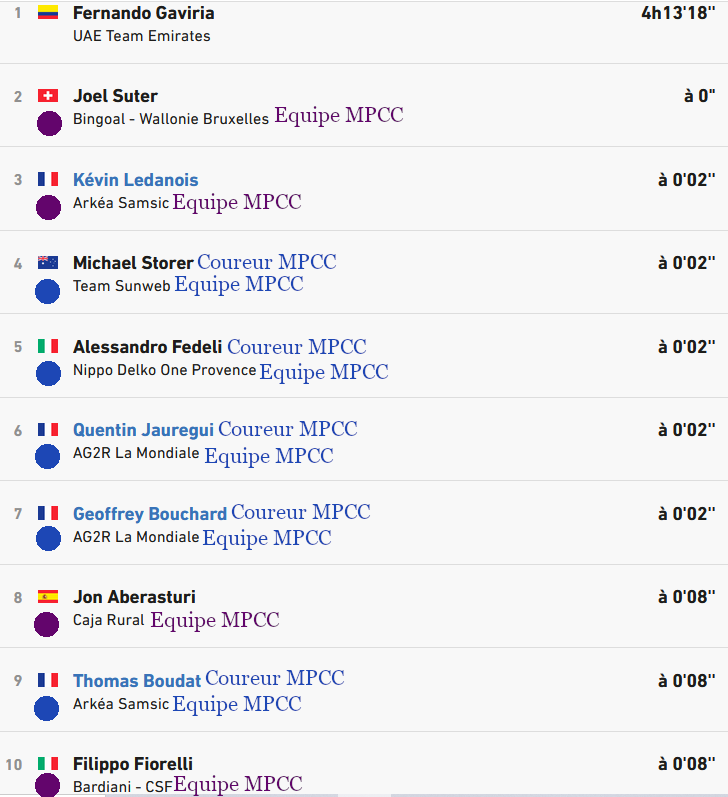Viewport: 728px width, 797px height.
Task: Open Thomas Boudat rider link
Action: pos(137,681)
